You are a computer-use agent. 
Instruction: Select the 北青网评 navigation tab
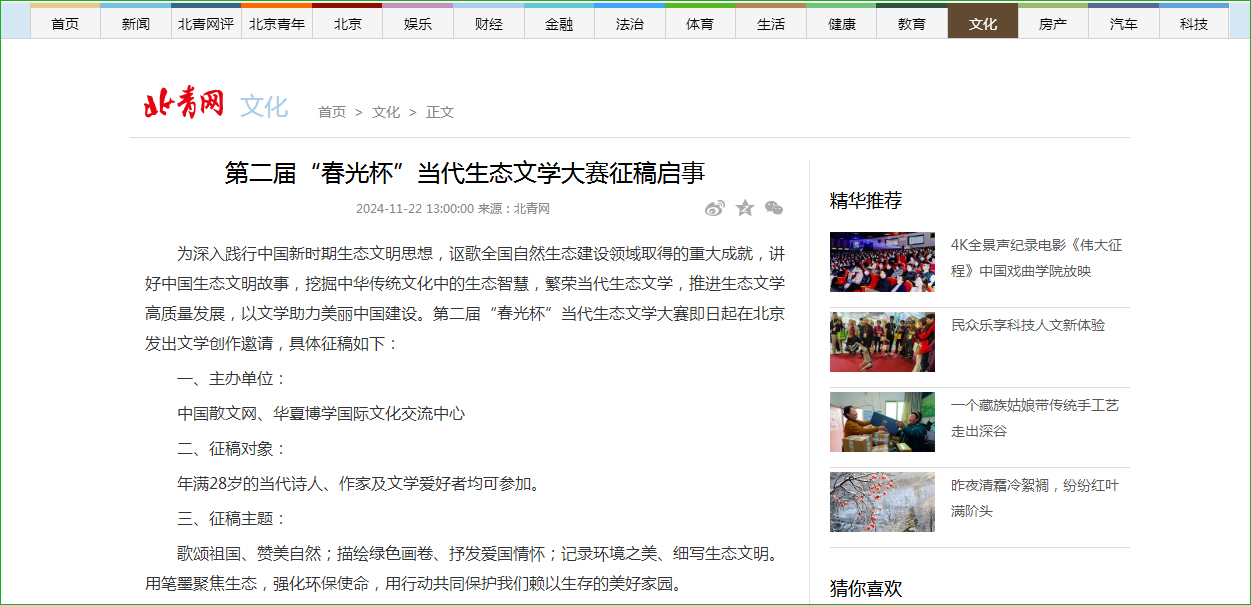pos(206,22)
